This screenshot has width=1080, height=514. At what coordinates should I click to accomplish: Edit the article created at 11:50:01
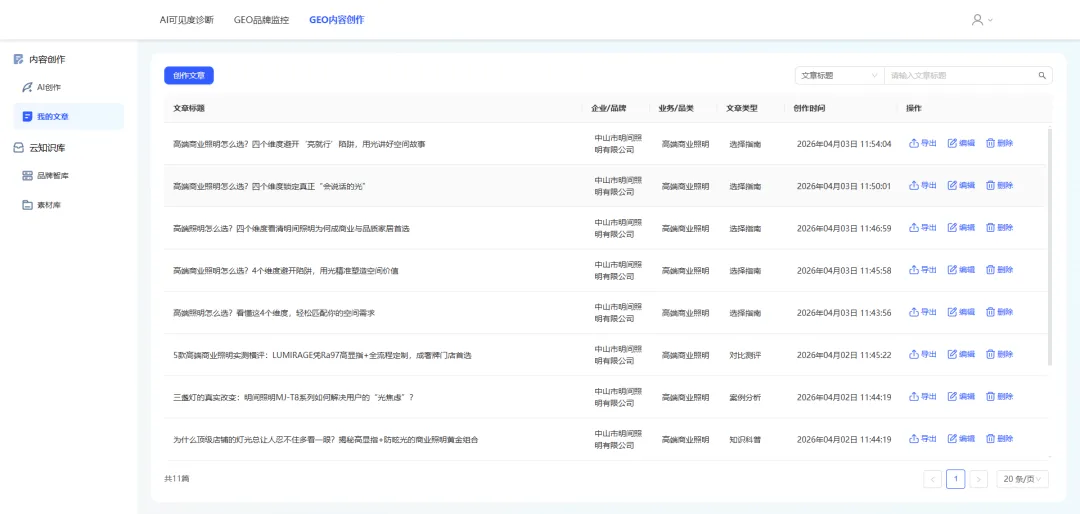click(962, 185)
